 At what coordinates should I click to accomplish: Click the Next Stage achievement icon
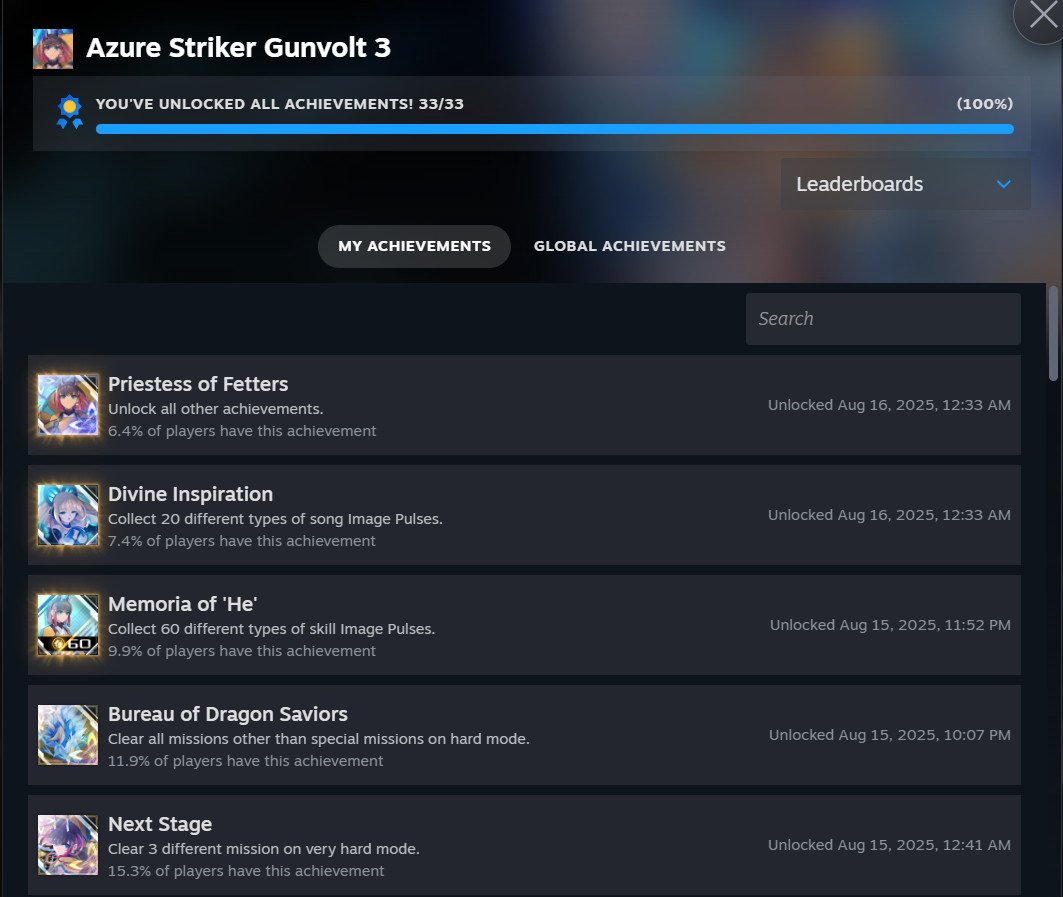tap(68, 844)
